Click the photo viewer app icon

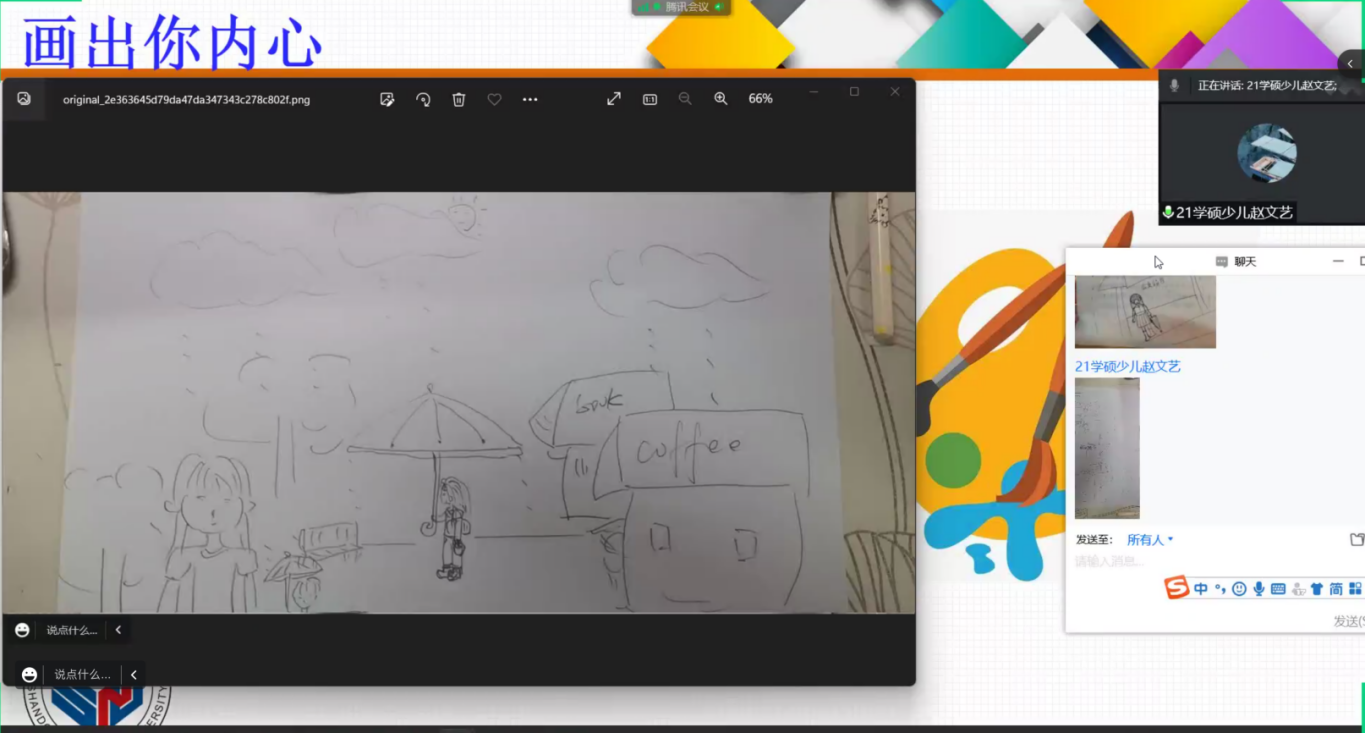(x=24, y=99)
